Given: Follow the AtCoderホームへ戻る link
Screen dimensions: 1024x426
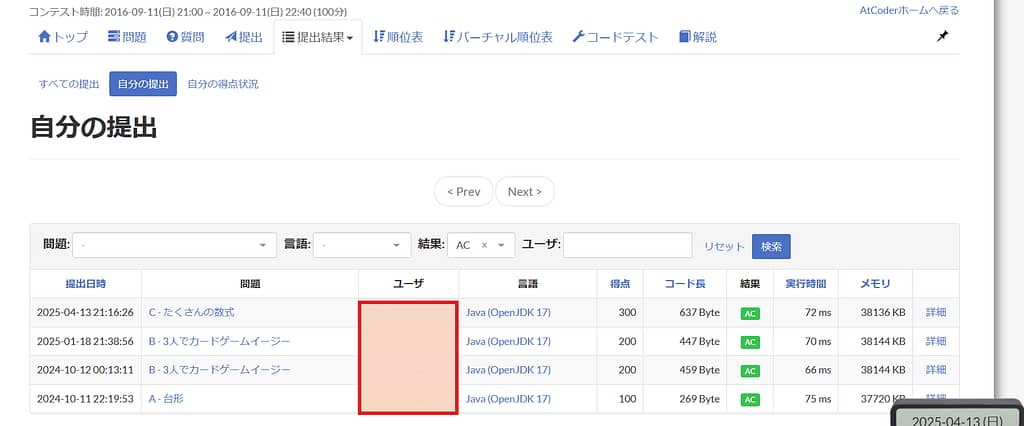Looking at the screenshot, I should 909,10.
